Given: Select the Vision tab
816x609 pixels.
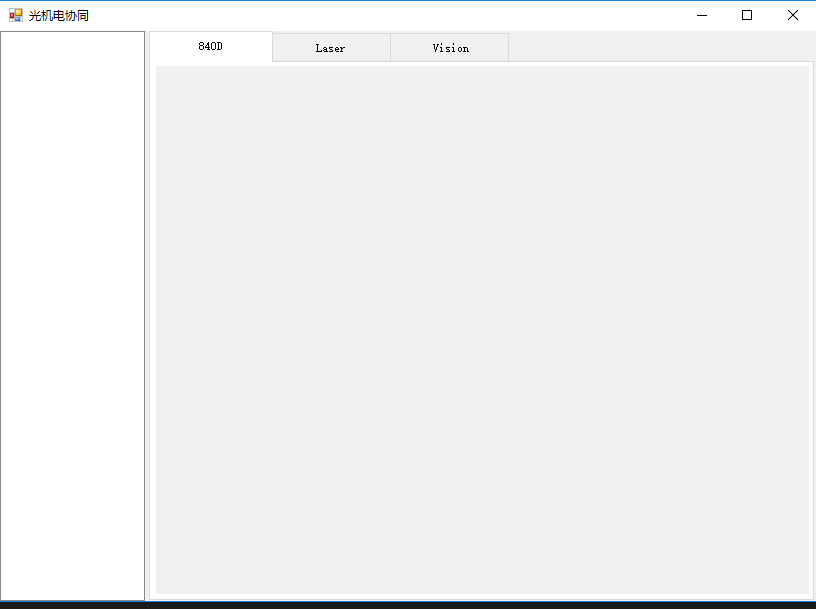Looking at the screenshot, I should 450,48.
